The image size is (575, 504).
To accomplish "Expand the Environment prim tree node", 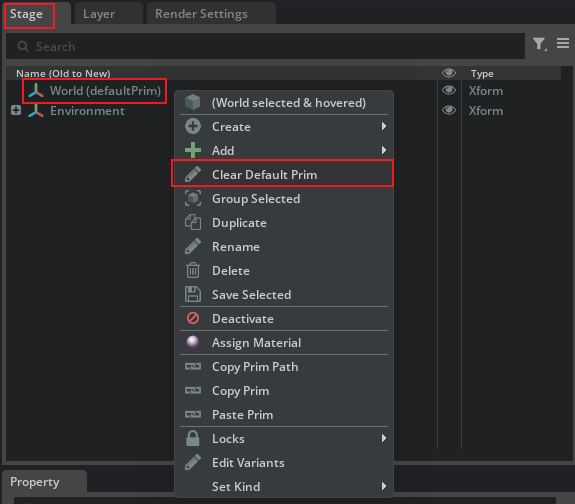I will (x=16, y=110).
